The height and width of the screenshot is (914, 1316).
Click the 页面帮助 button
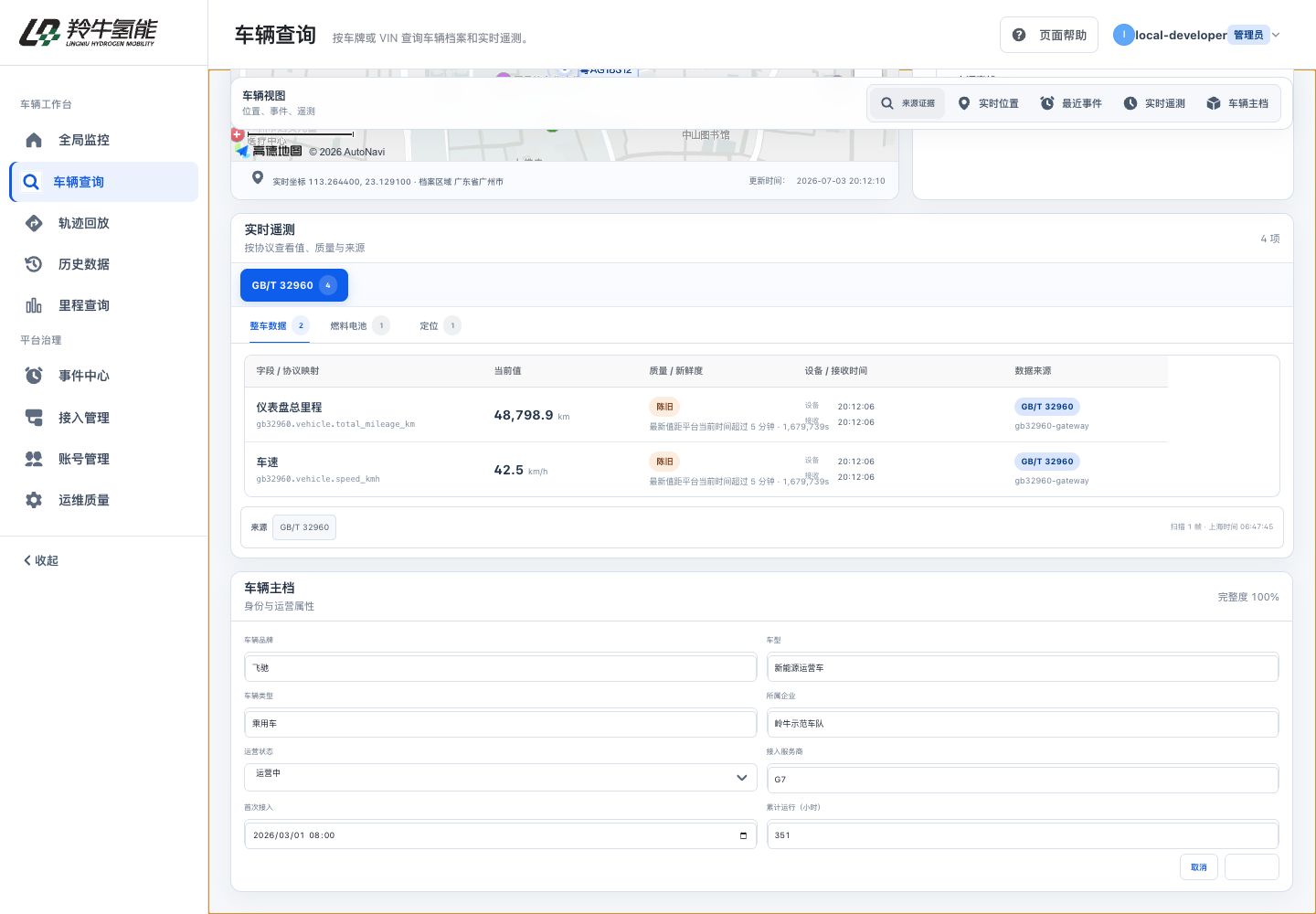pos(1049,35)
